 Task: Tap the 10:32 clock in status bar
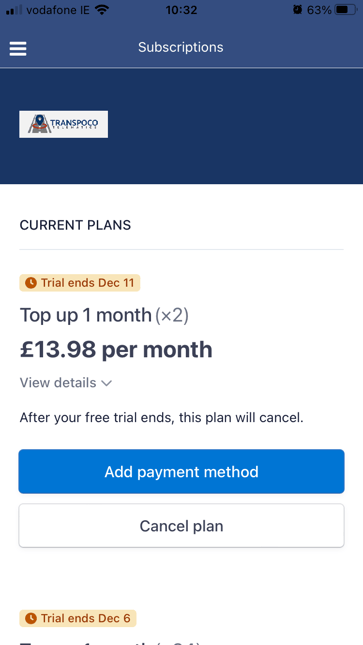point(182,9)
